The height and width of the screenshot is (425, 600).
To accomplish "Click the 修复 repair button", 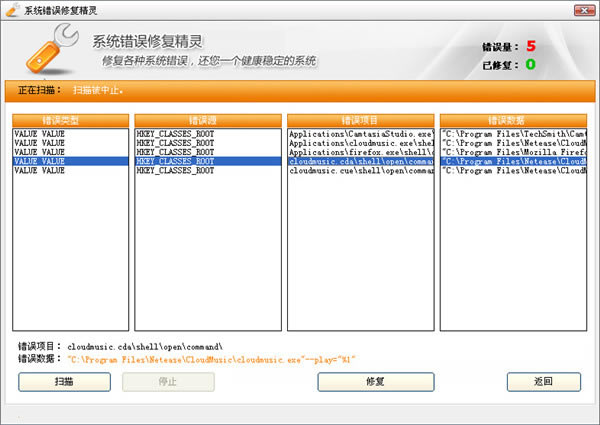I will [376, 382].
